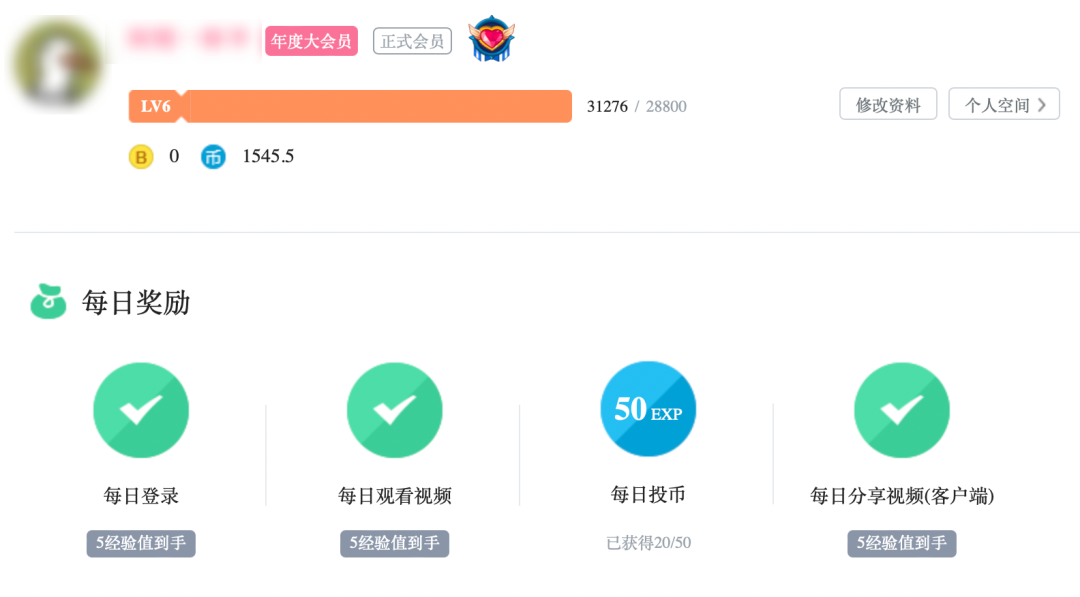Click the green 每日奖励 money bag icon
The height and width of the screenshot is (597, 1080).
pos(48,301)
